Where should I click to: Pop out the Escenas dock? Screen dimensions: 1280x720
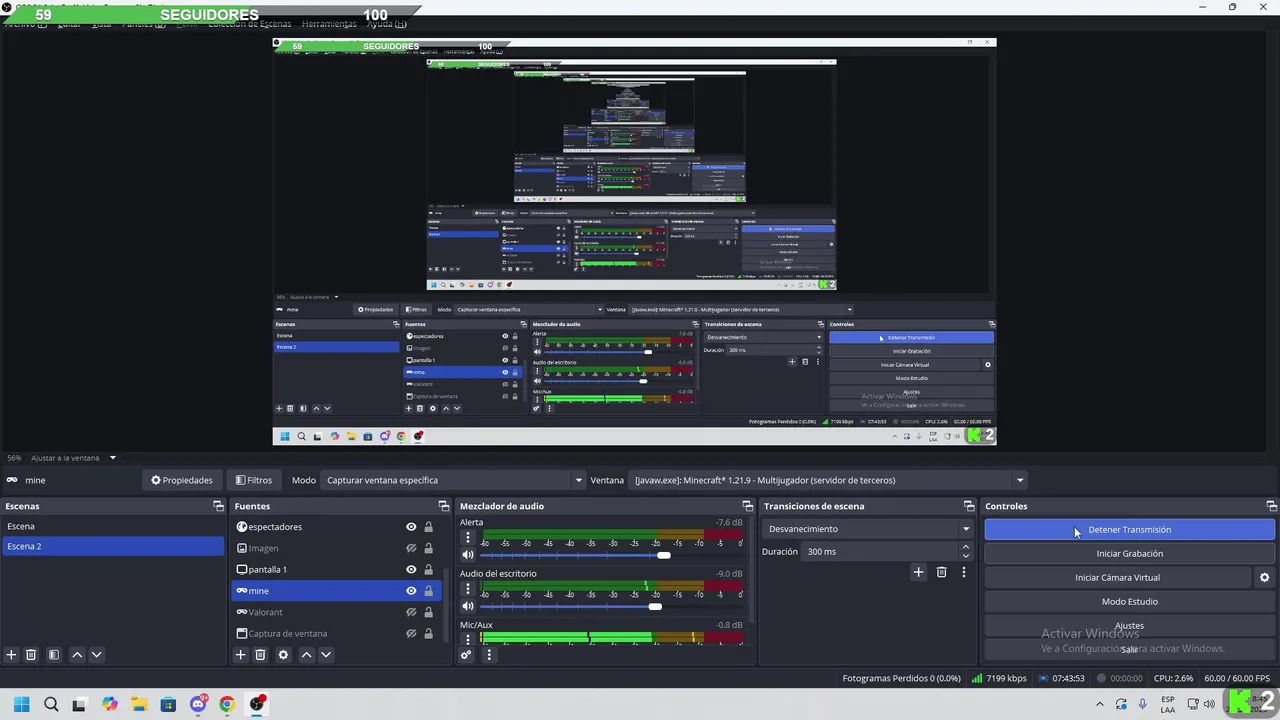(218, 506)
